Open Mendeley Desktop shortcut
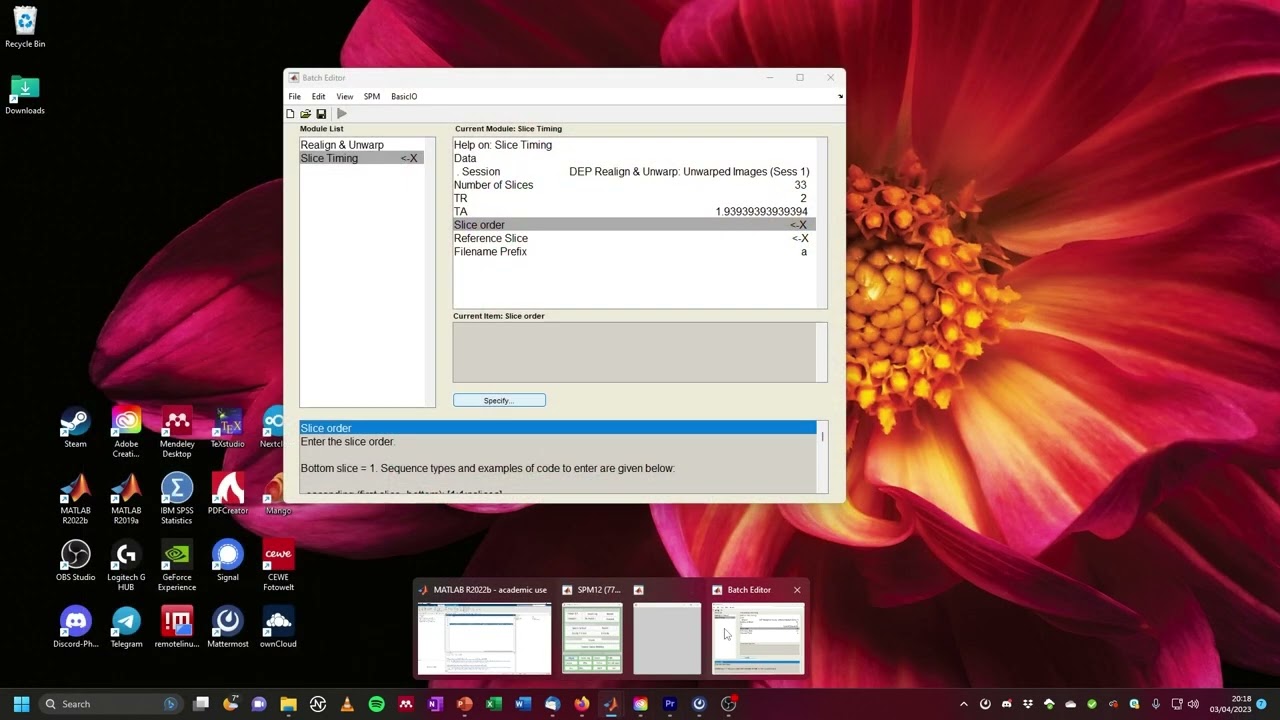1280x720 pixels. pyautogui.click(x=177, y=433)
